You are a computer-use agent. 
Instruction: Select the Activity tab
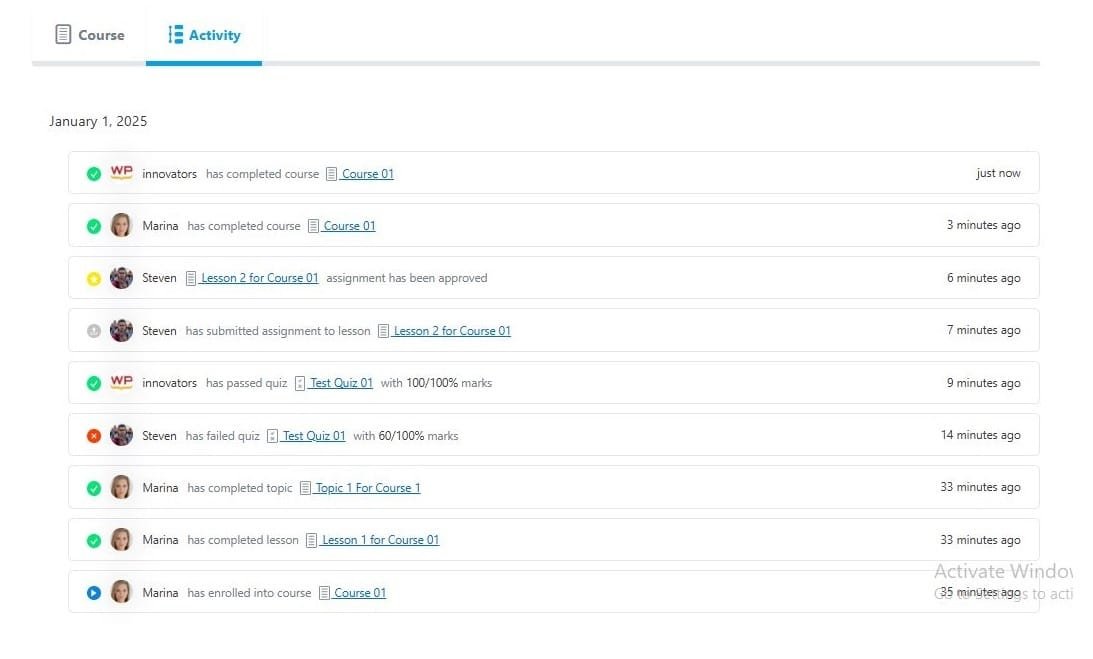tap(204, 35)
